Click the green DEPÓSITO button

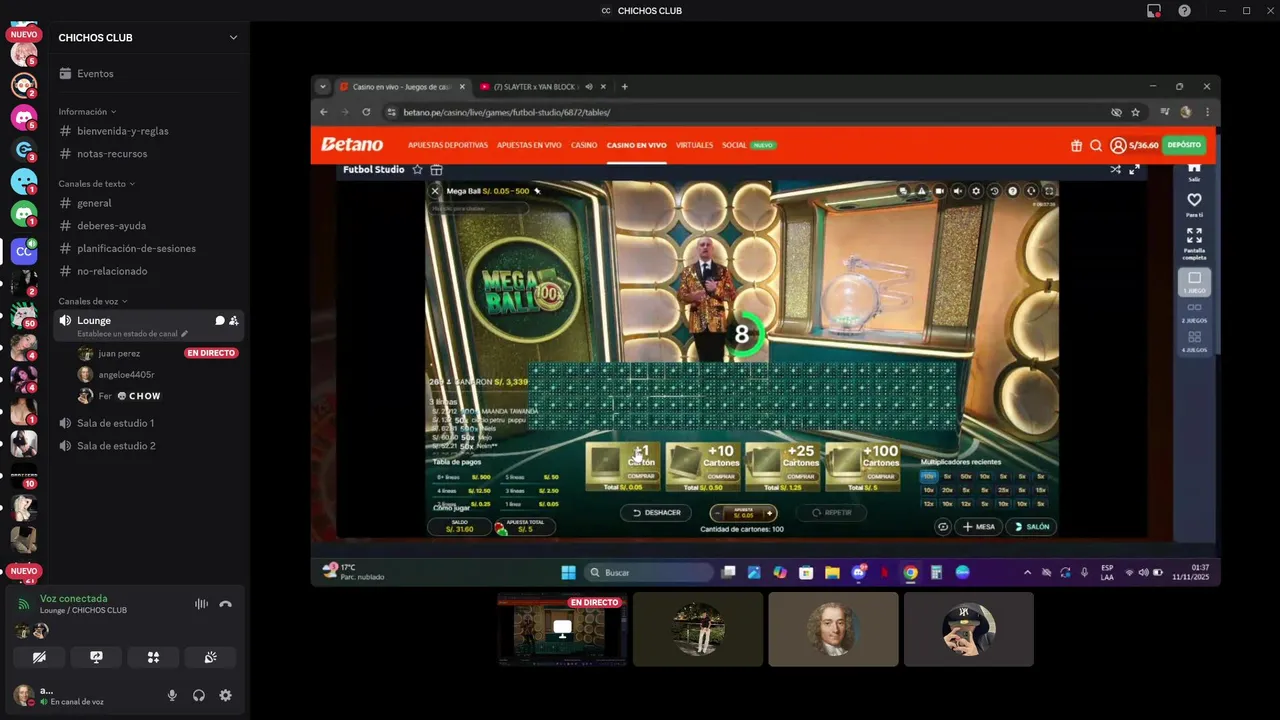click(x=1184, y=145)
